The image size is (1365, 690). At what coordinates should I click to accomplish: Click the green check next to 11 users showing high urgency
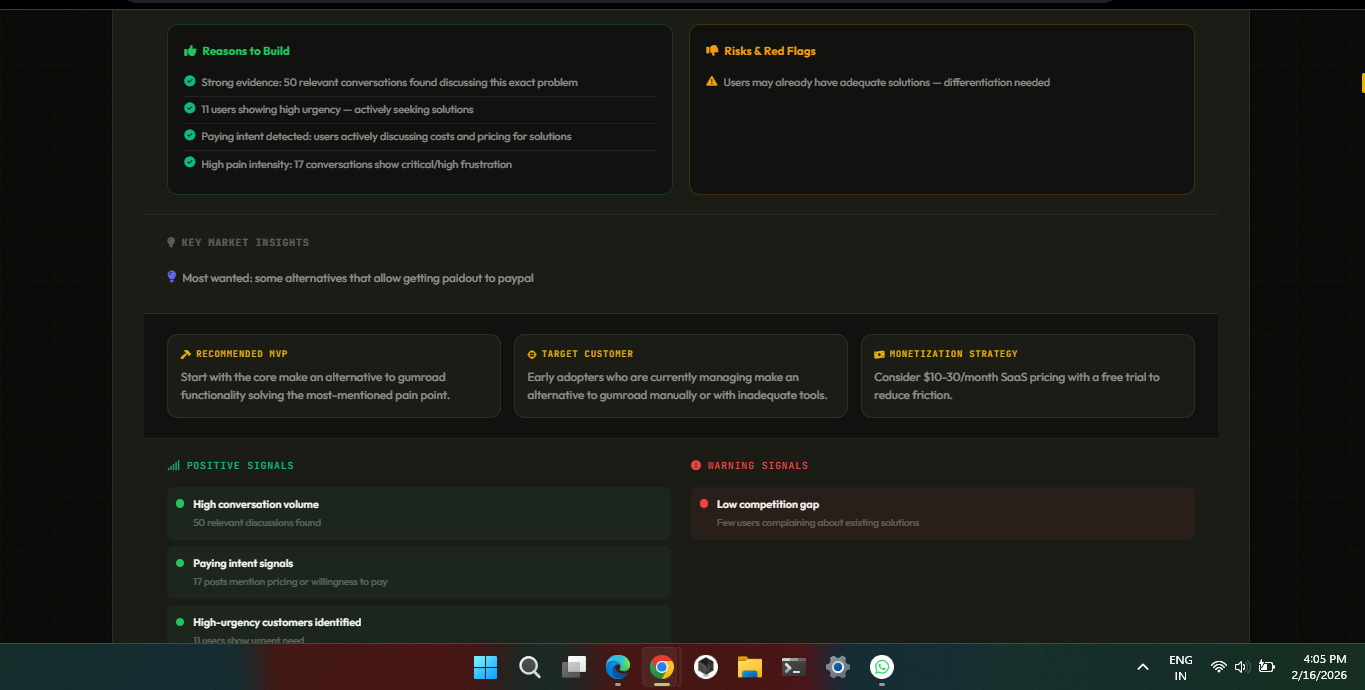190,109
